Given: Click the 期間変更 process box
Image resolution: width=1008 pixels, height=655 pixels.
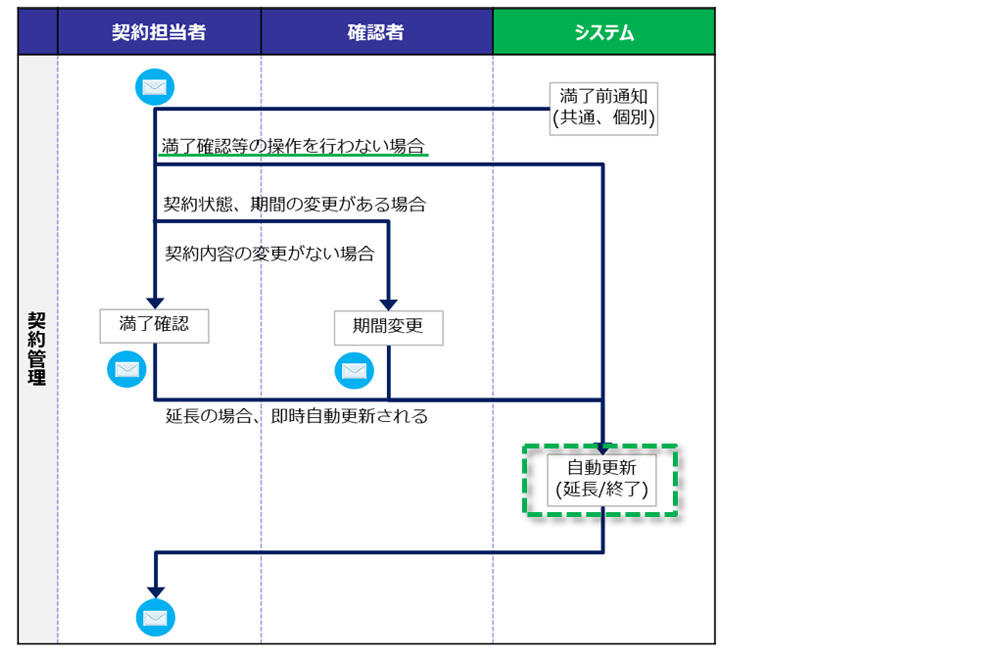Looking at the screenshot, I should [388, 327].
